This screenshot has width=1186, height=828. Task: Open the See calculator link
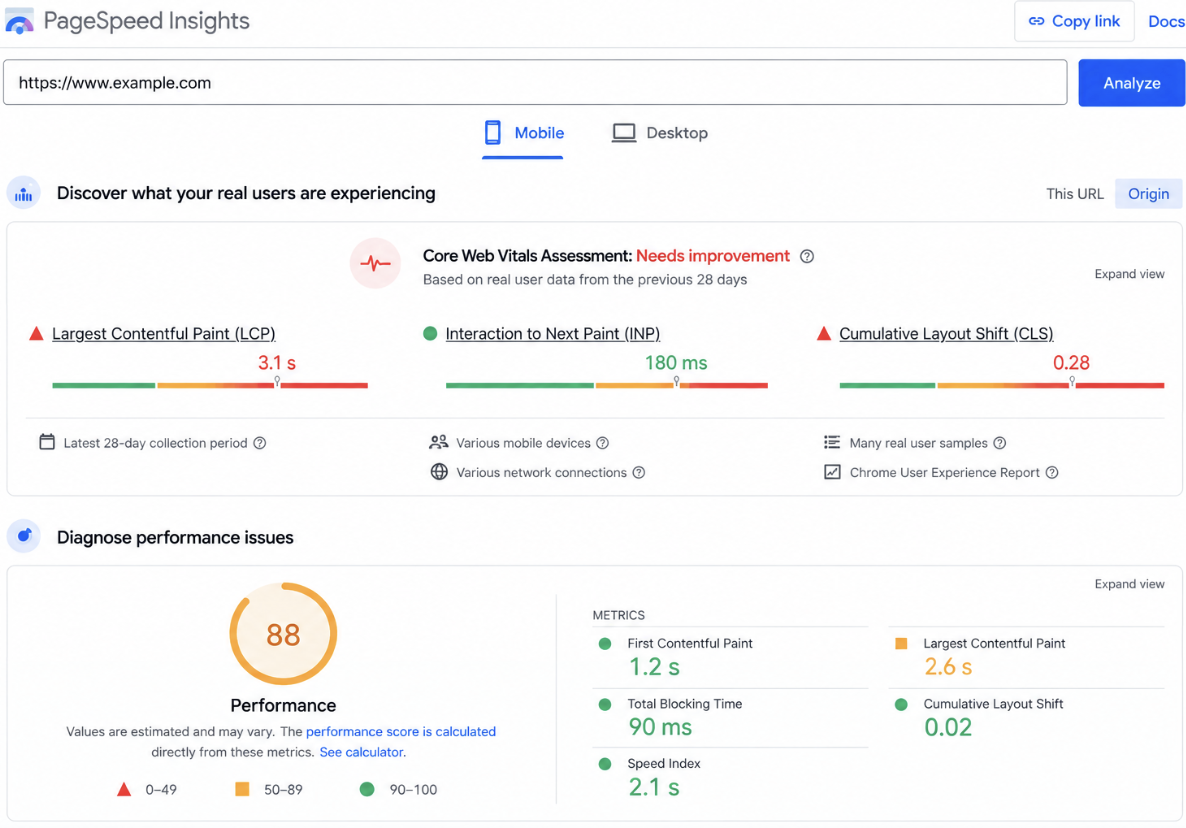coord(362,752)
